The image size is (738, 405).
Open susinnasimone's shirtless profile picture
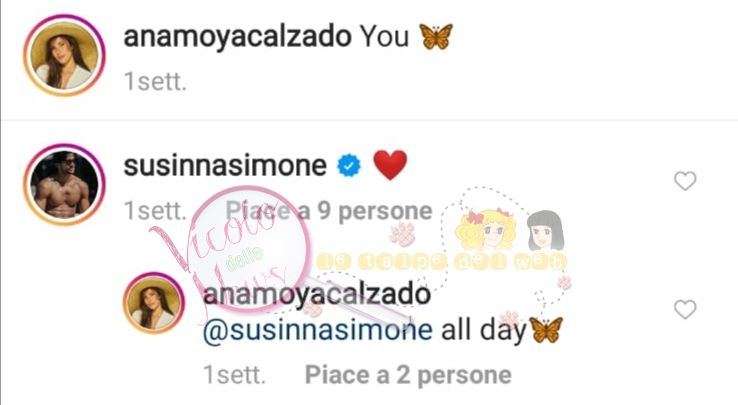pos(64,184)
